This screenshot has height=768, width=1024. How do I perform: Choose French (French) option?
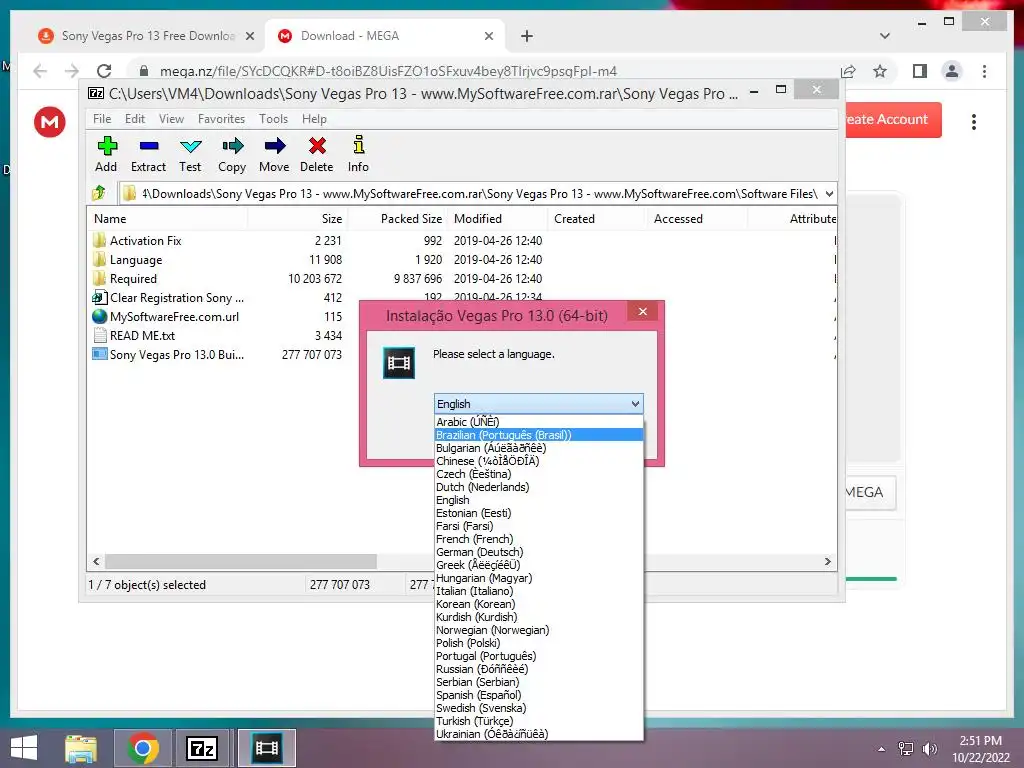click(x=539, y=539)
